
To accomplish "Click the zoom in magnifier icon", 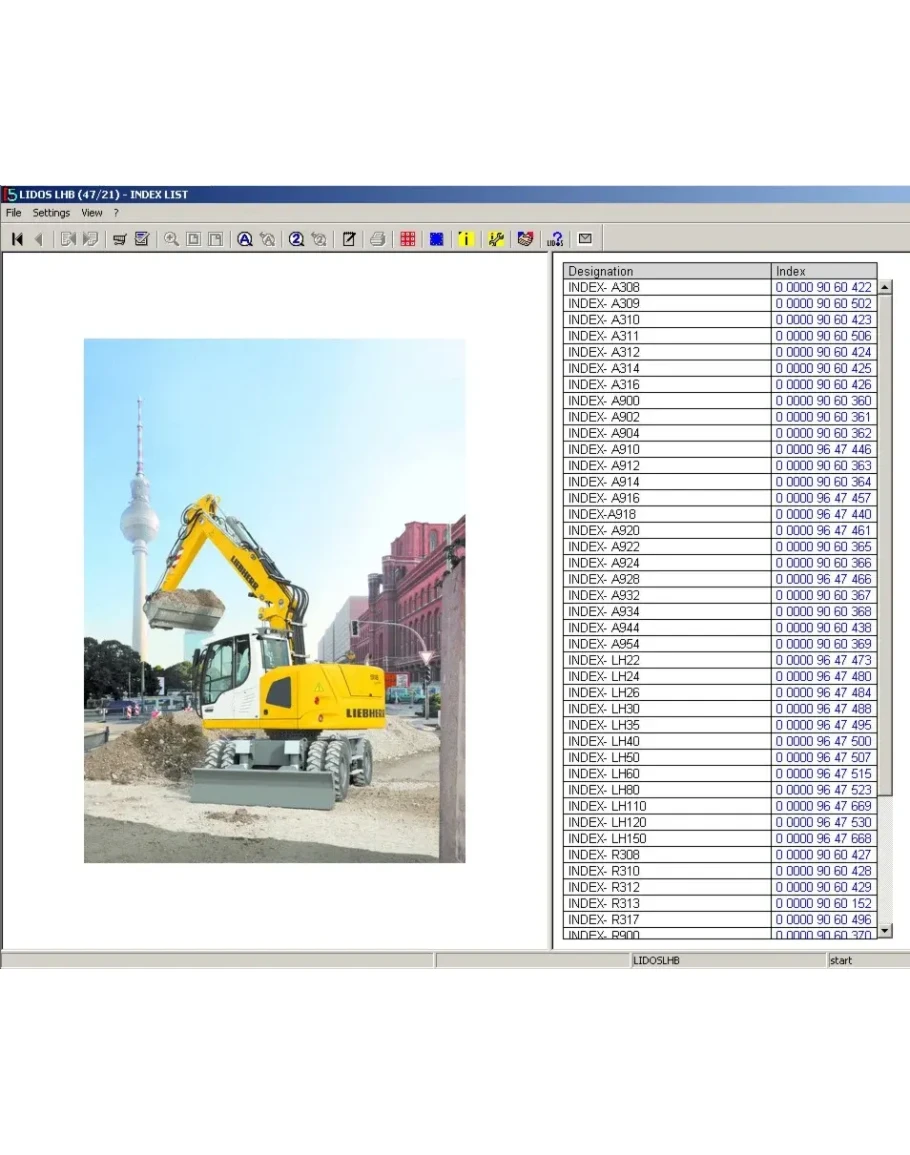I will coord(171,239).
